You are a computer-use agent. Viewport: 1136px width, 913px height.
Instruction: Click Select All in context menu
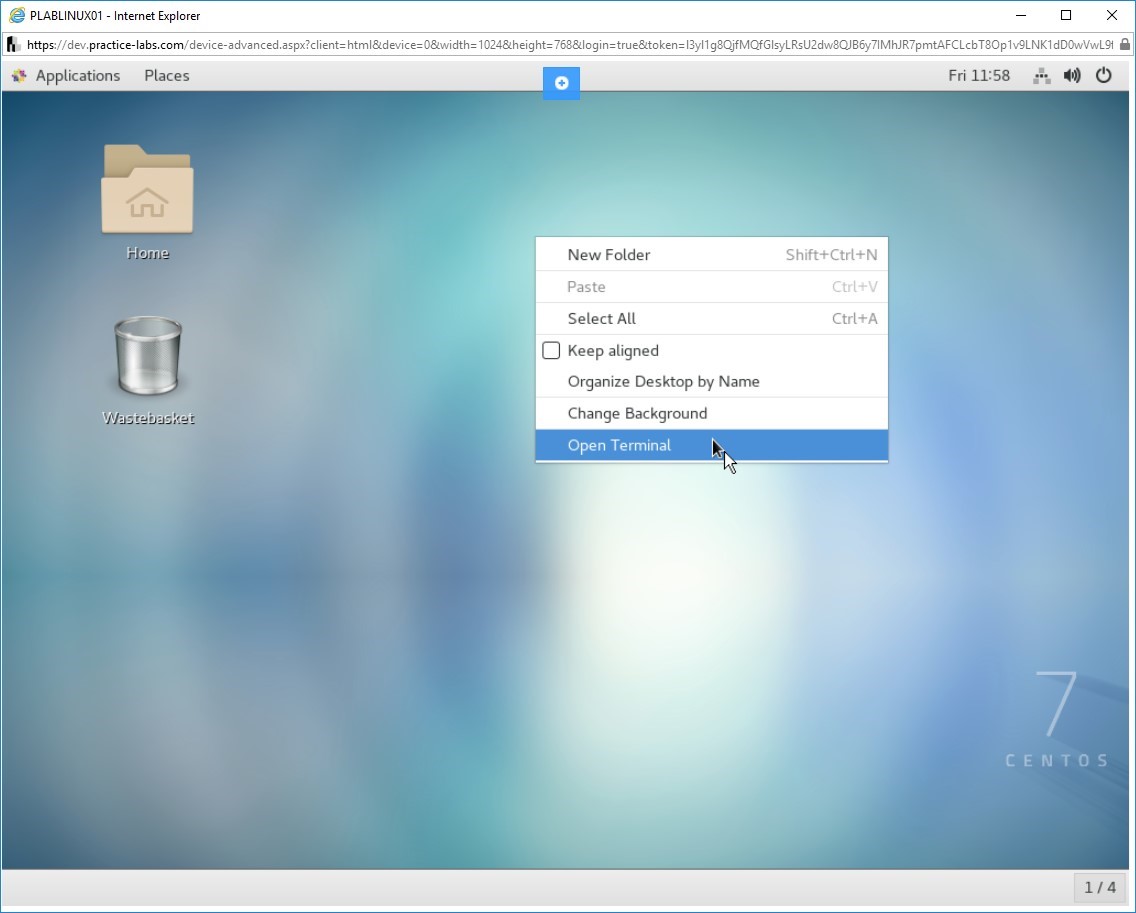[601, 319]
